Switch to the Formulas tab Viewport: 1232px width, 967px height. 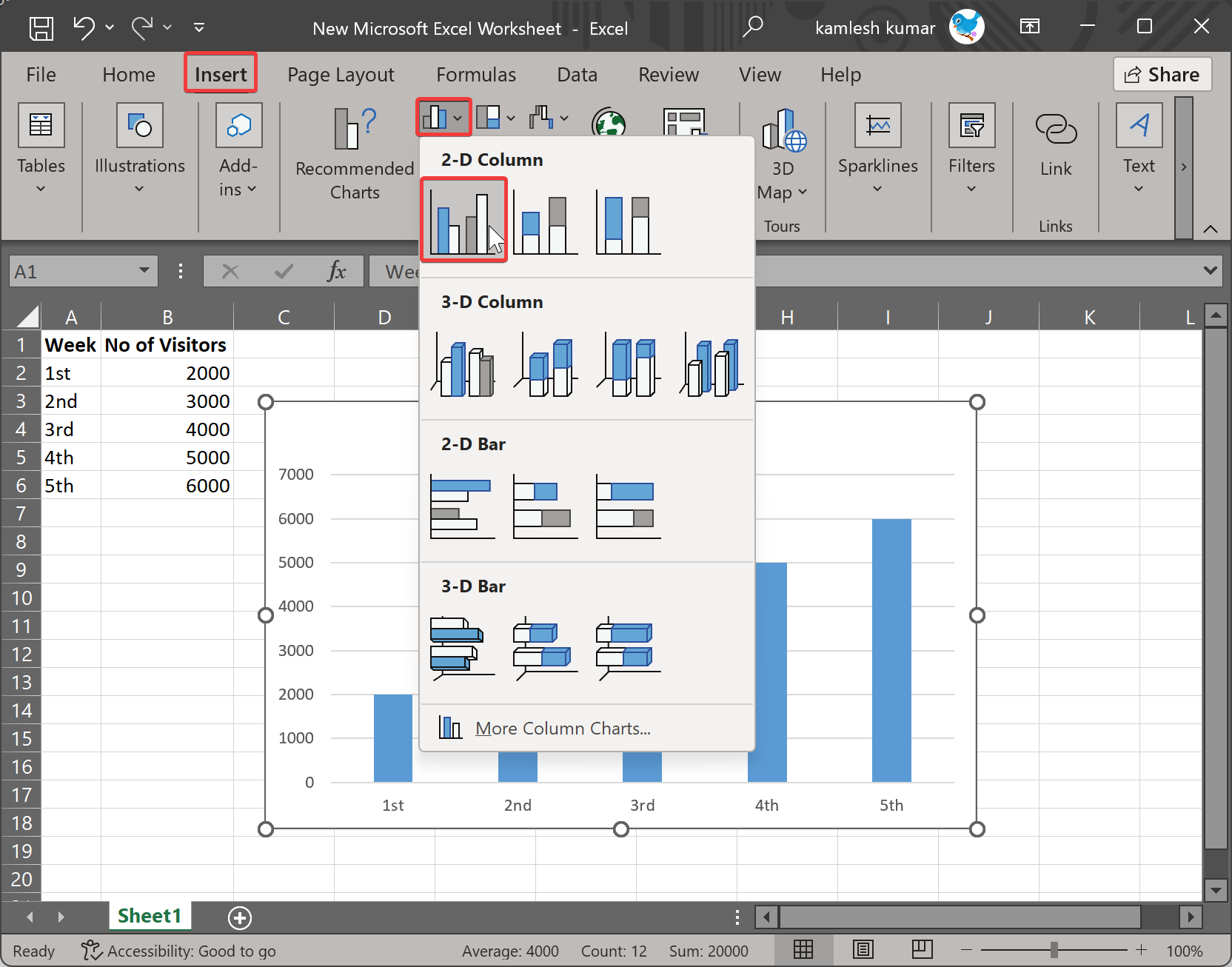click(476, 75)
